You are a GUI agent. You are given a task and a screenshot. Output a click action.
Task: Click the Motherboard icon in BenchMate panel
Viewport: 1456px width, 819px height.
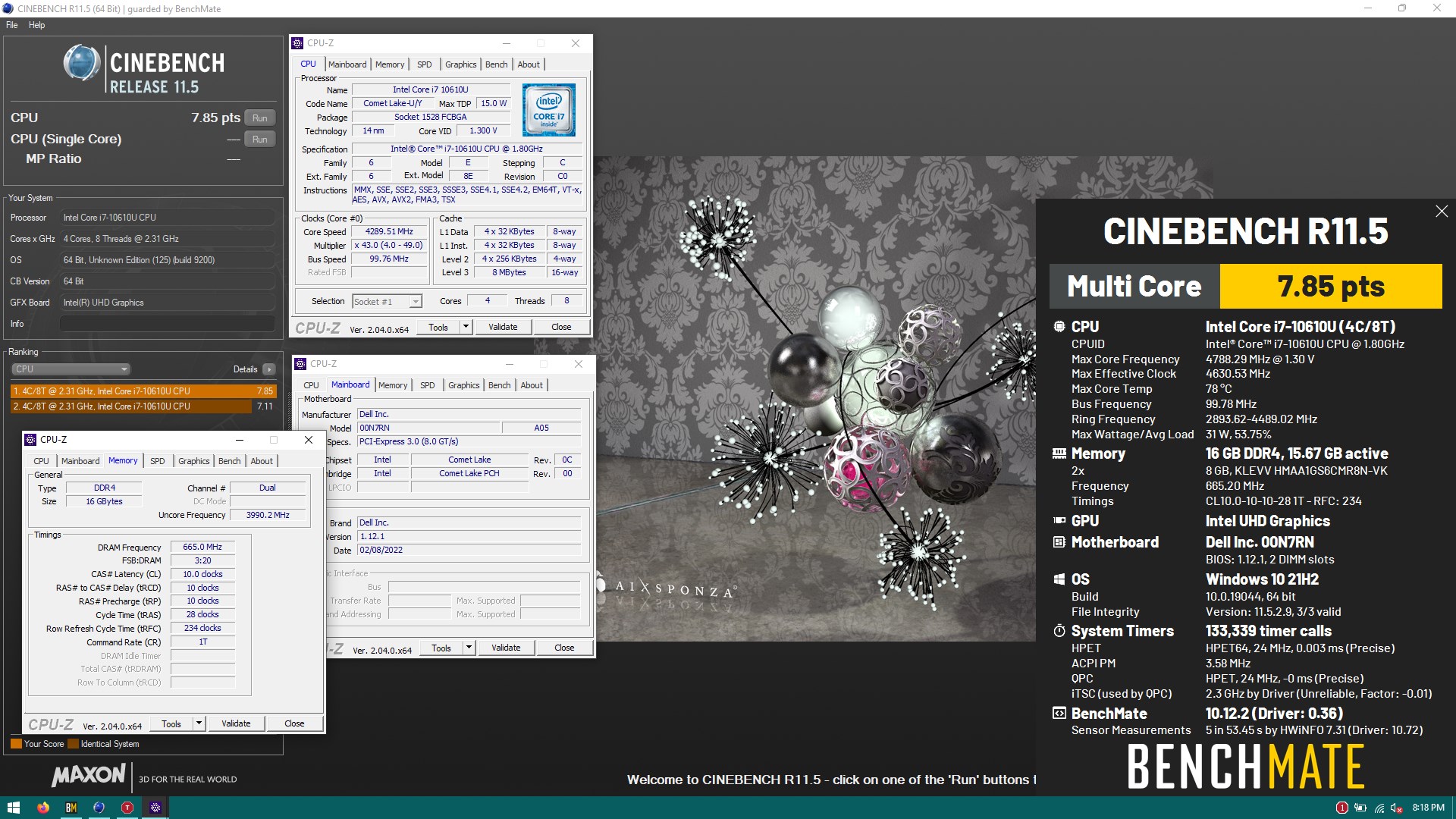(x=1059, y=542)
